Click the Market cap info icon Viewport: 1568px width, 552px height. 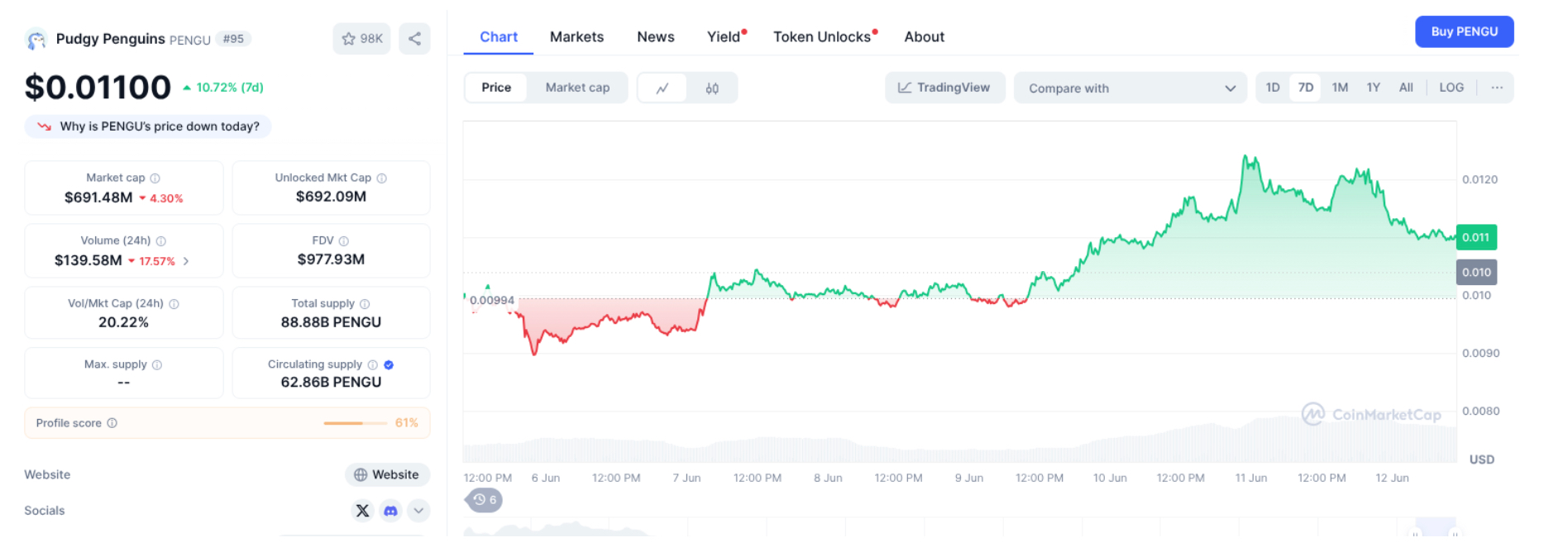[x=155, y=178]
